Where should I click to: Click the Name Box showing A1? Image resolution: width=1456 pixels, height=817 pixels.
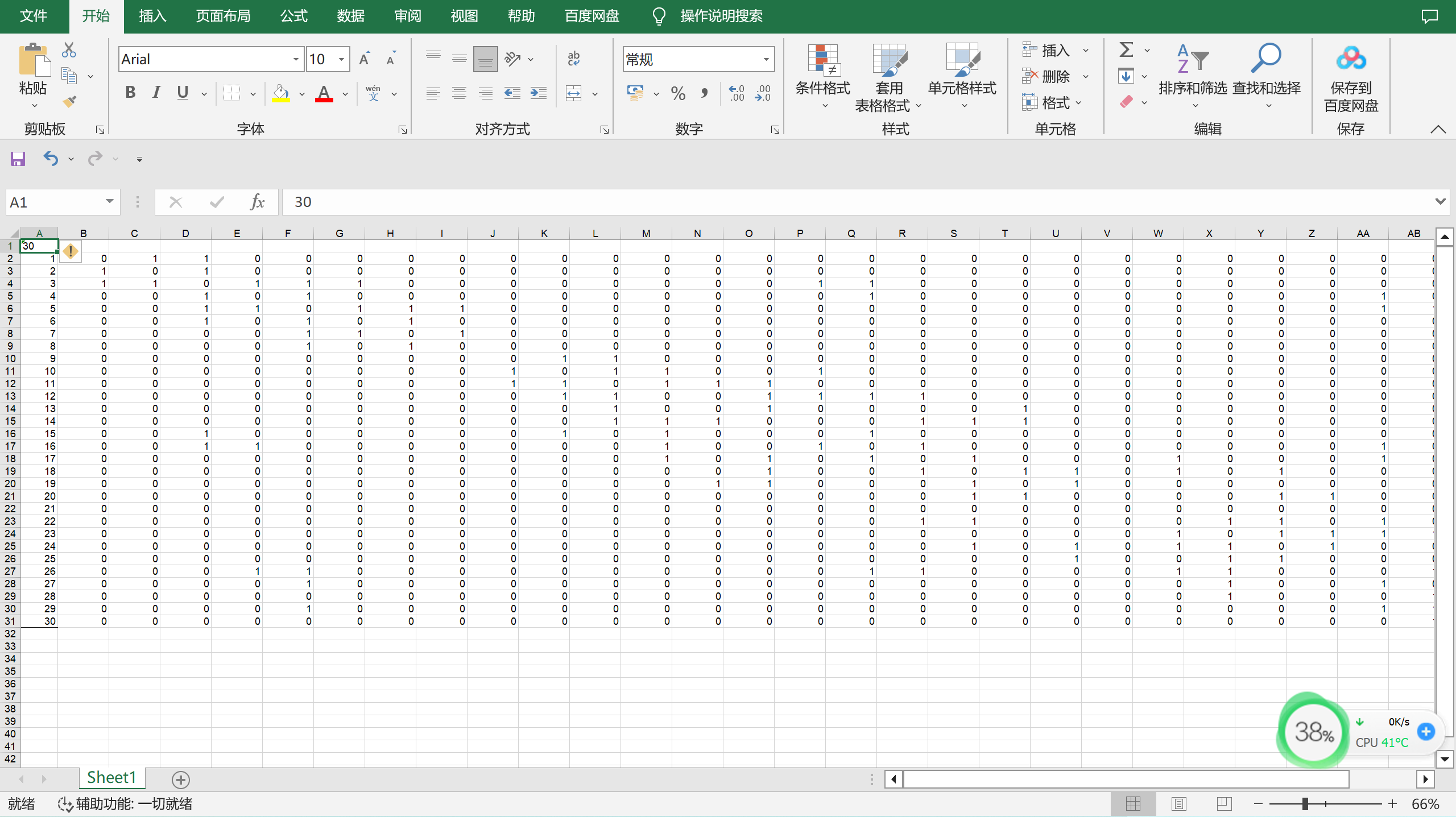[x=54, y=202]
